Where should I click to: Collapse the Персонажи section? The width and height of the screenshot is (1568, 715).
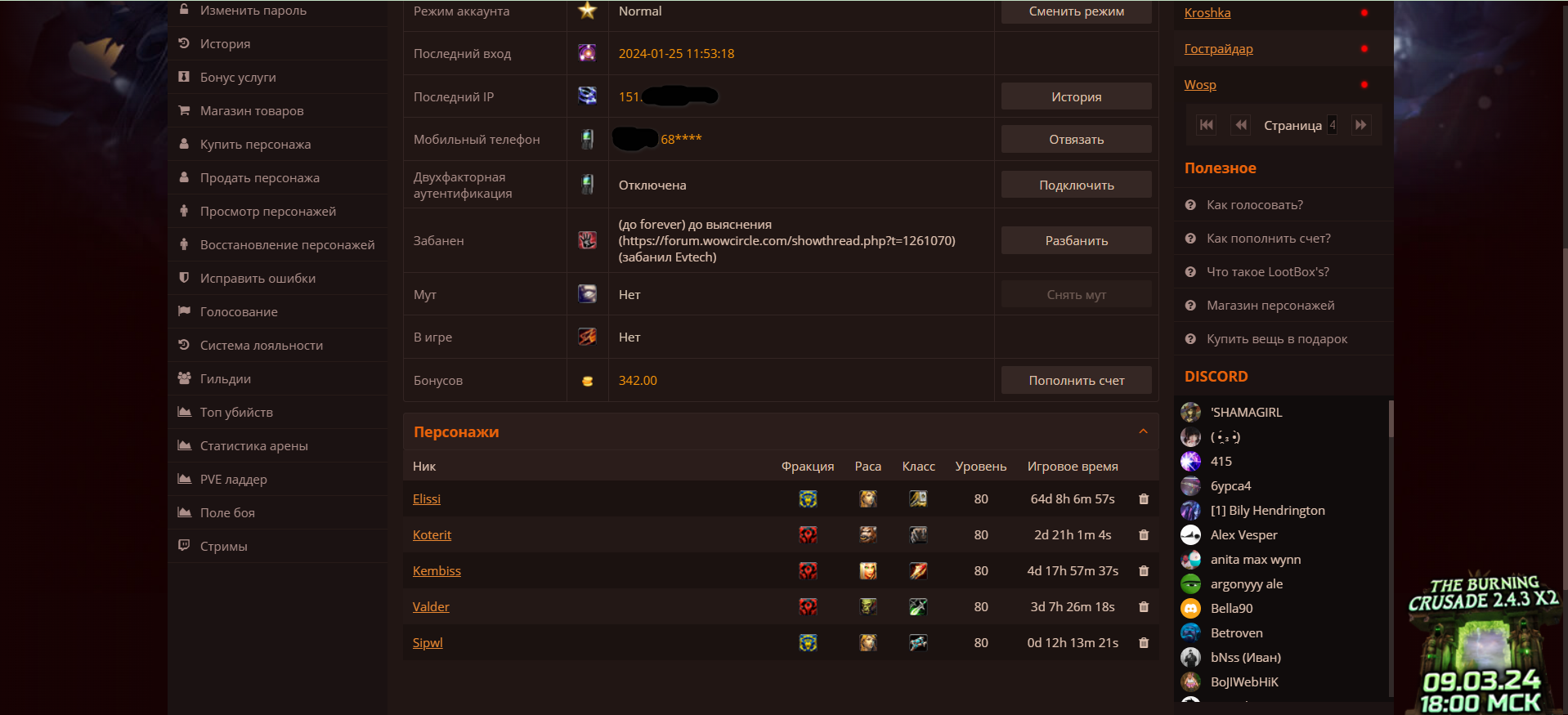[1143, 431]
